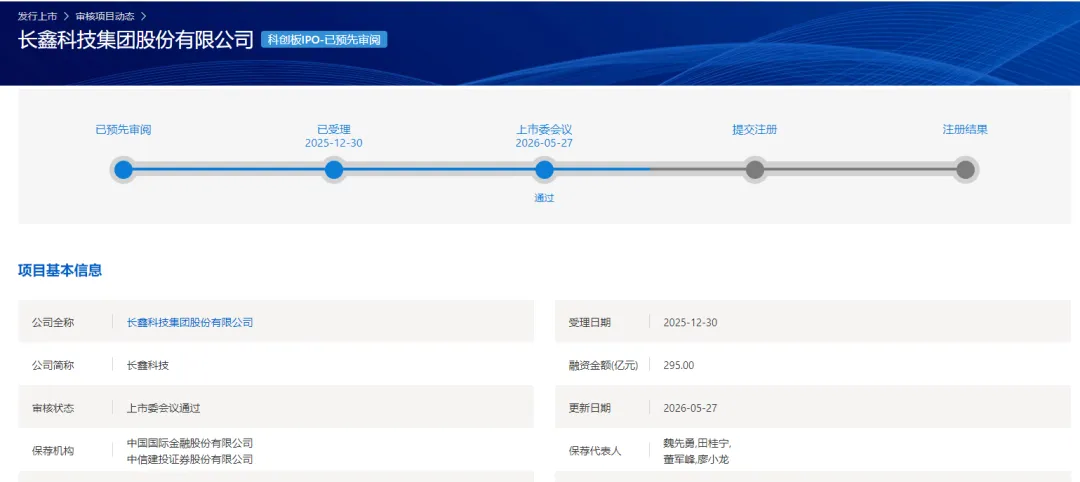Click the chevron after 发行上市 breadcrumb

(x=66, y=16)
